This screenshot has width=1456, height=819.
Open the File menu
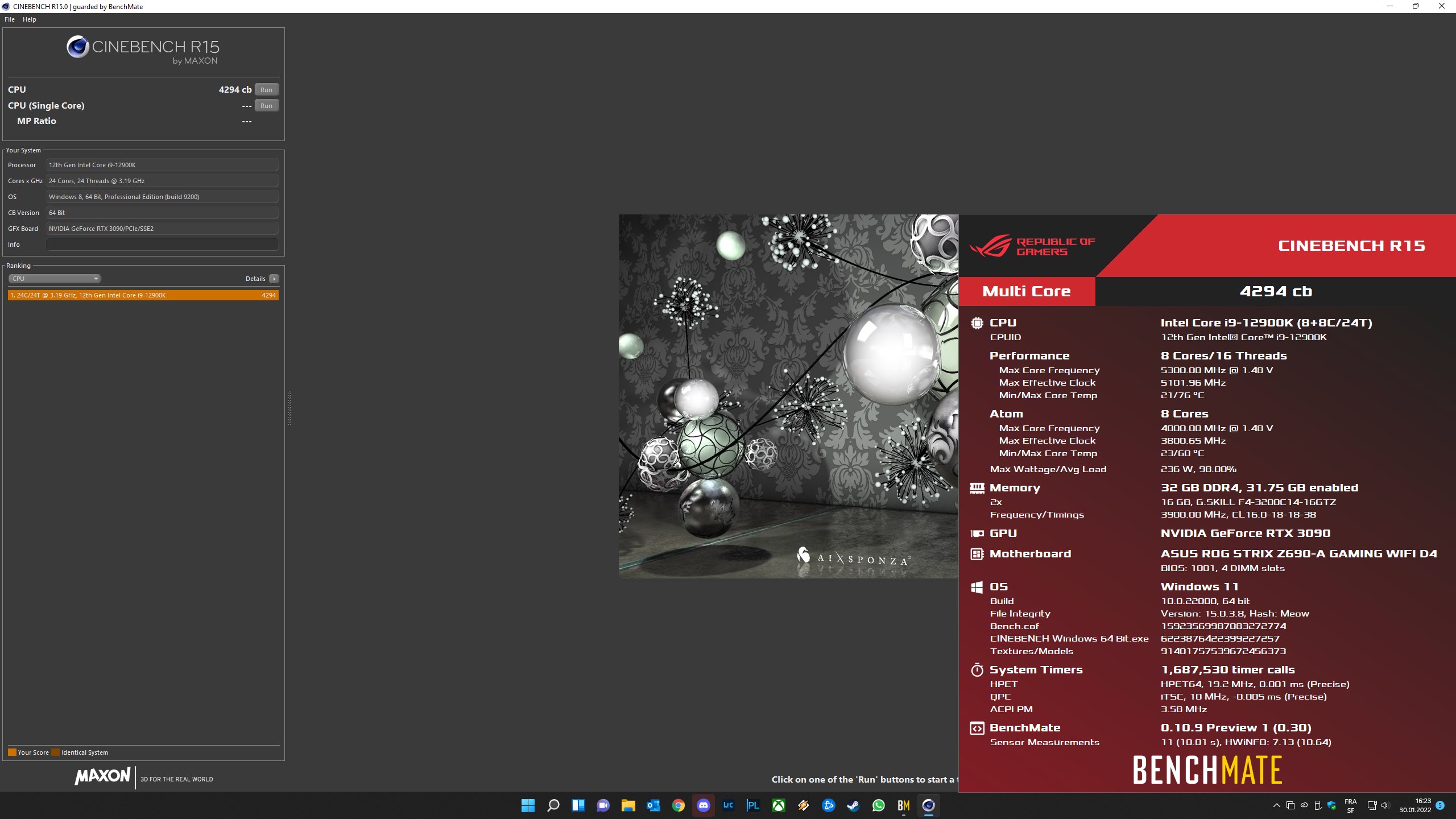(10, 19)
